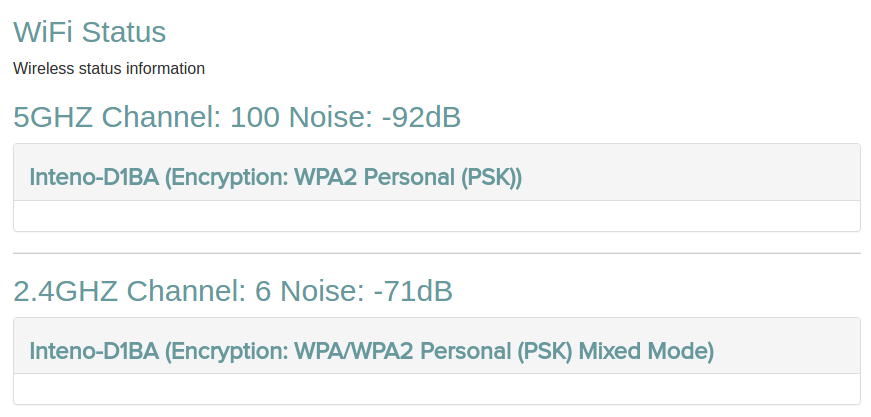Click the 'WPA/WPA2 Personal (PSK)' encryption text
871x417 pixels.
pos(433,352)
